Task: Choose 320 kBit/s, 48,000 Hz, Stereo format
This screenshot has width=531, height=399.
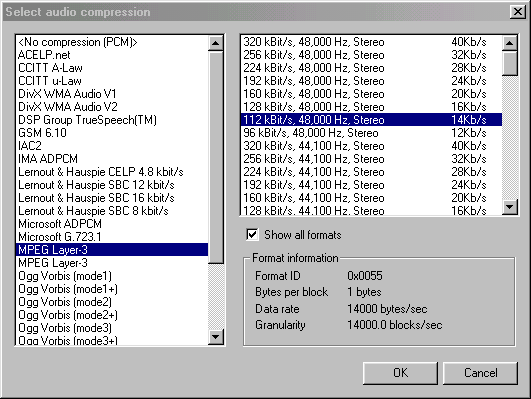Action: tap(371, 42)
